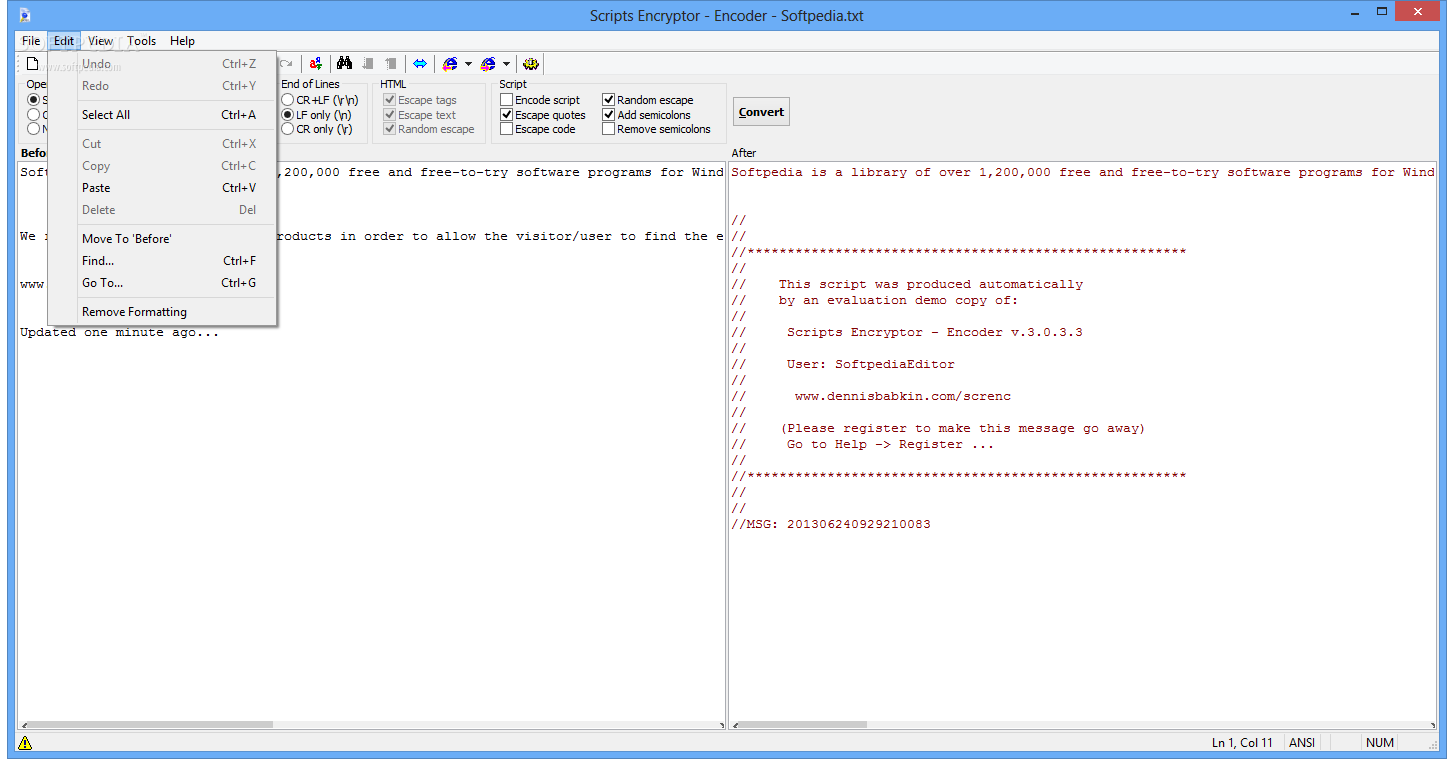Uncheck the Escape quotes checkbox
1447x759 pixels.
coord(507,115)
